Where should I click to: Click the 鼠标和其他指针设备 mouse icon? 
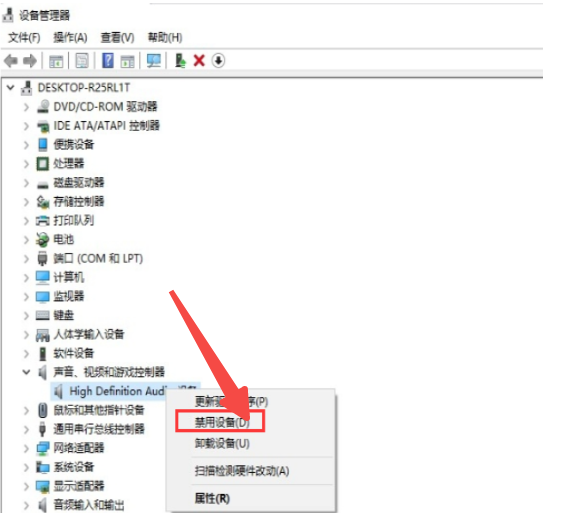(43, 410)
